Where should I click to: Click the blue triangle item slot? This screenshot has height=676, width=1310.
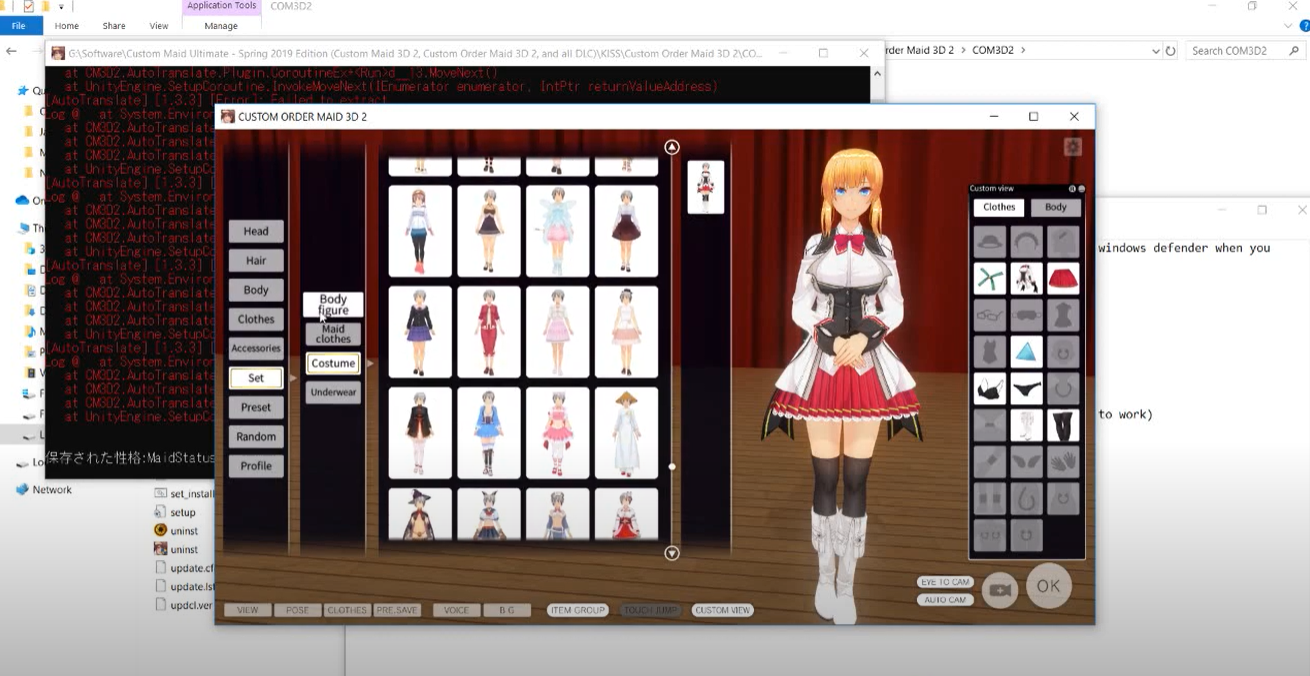pyautogui.click(x=1027, y=352)
